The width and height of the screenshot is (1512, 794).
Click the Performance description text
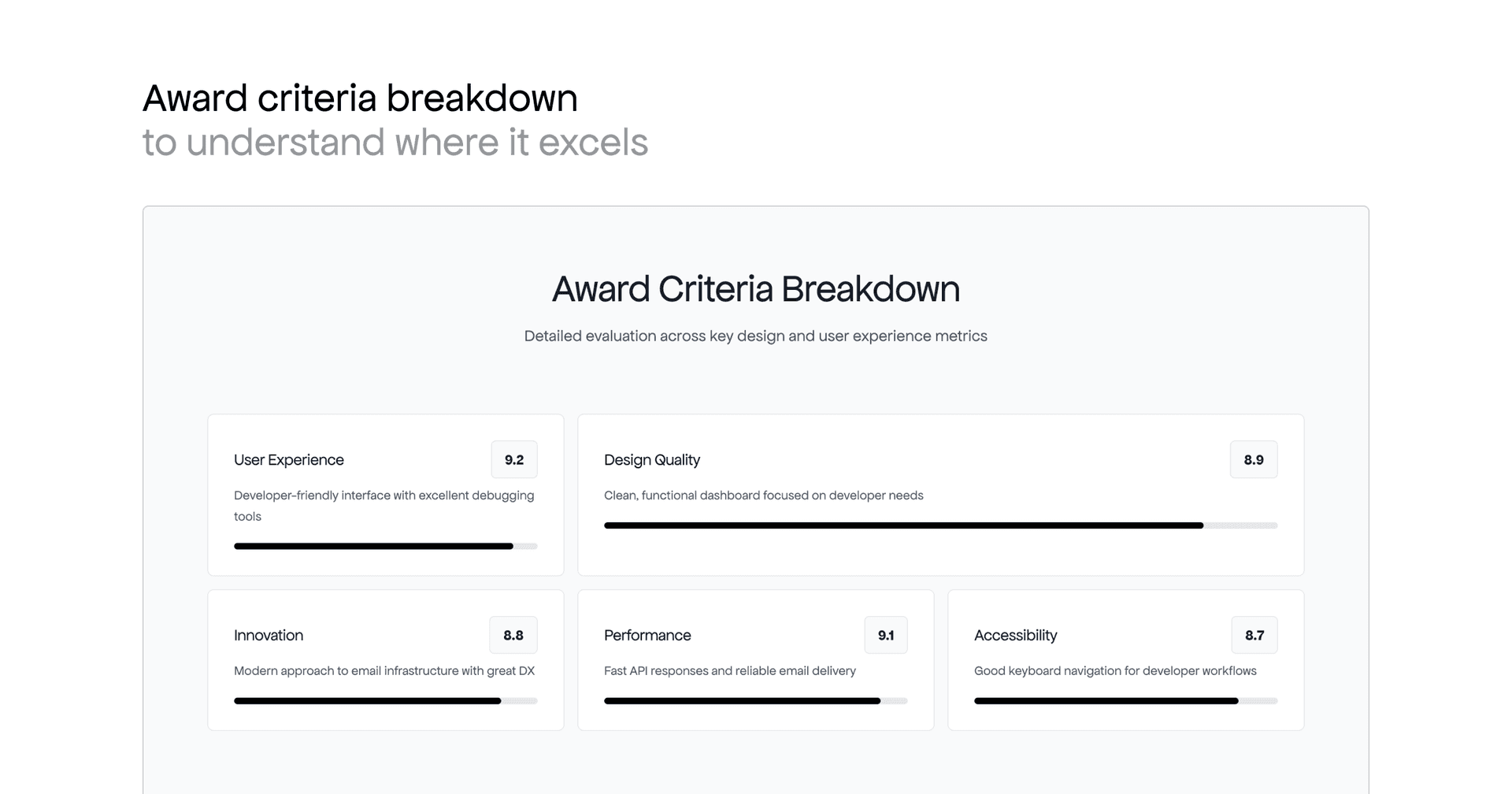[x=730, y=670]
